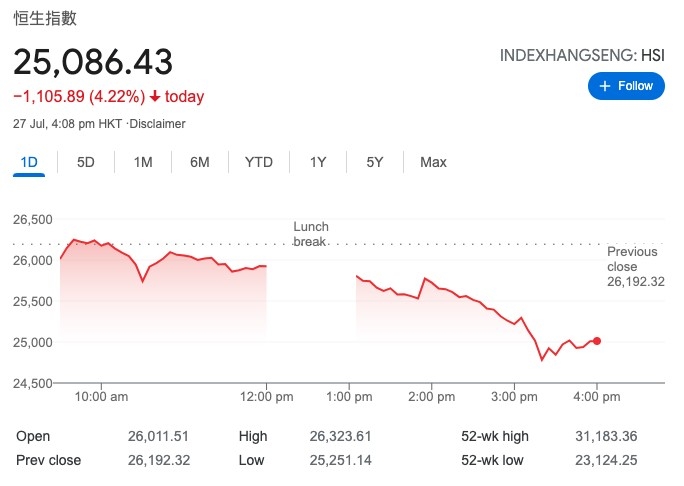
Task: Click the 恒生指數 title
Action: (45, 18)
